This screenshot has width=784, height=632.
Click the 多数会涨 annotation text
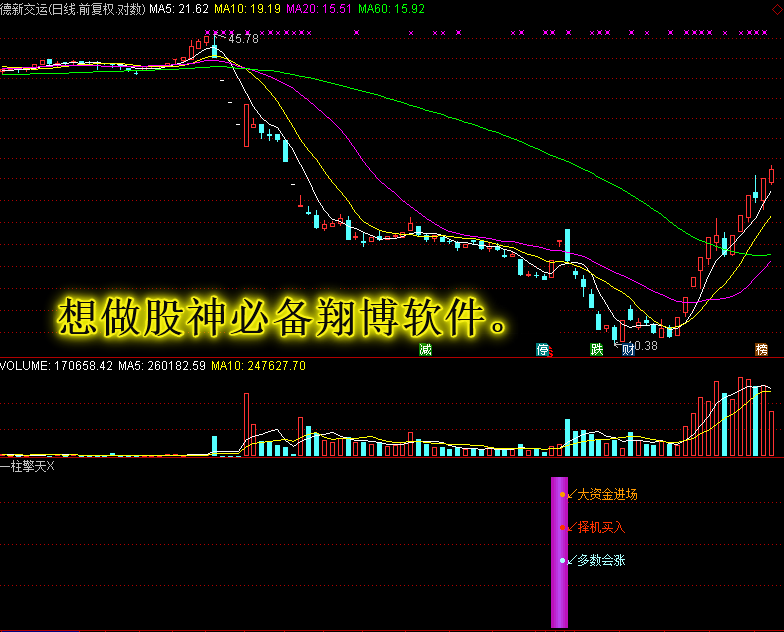point(602,560)
